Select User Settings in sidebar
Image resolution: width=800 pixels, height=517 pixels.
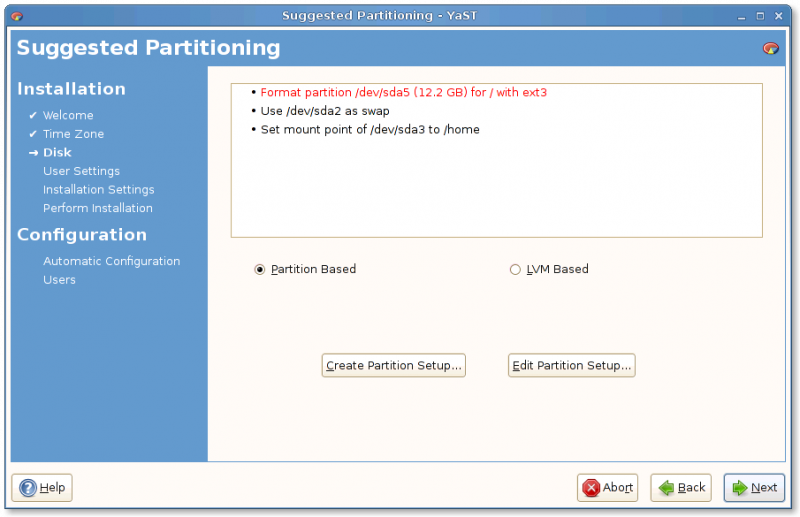click(x=82, y=171)
